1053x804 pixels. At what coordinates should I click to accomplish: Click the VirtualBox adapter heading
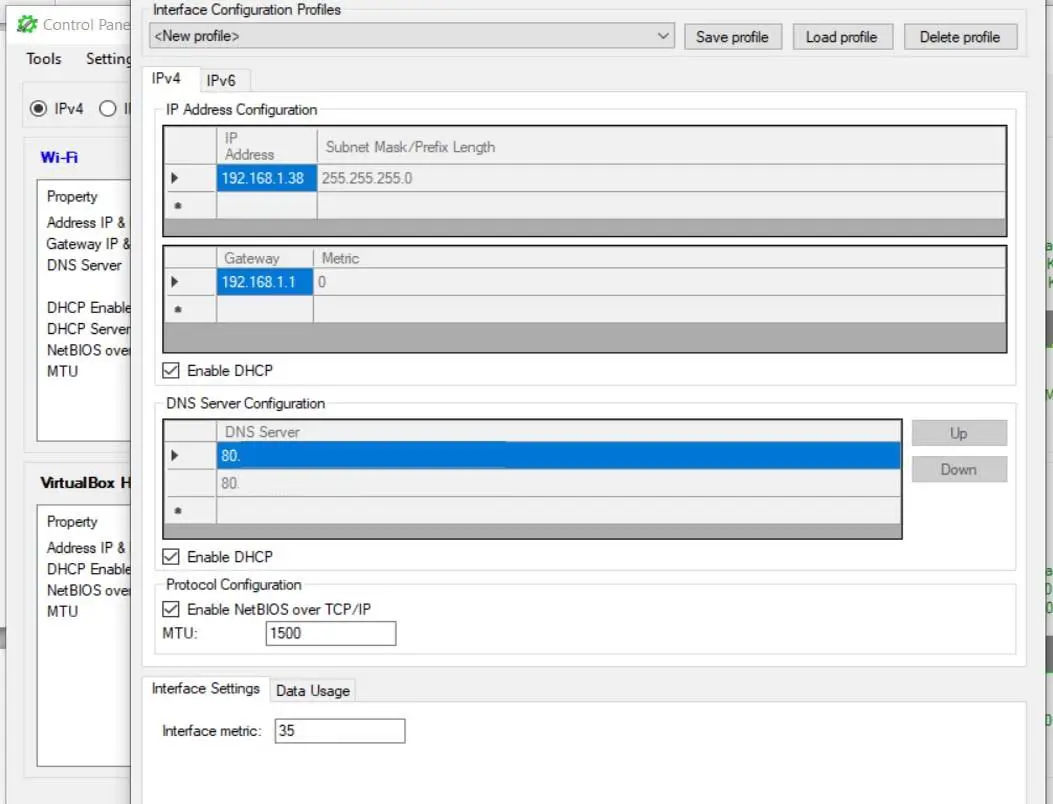tap(85, 482)
